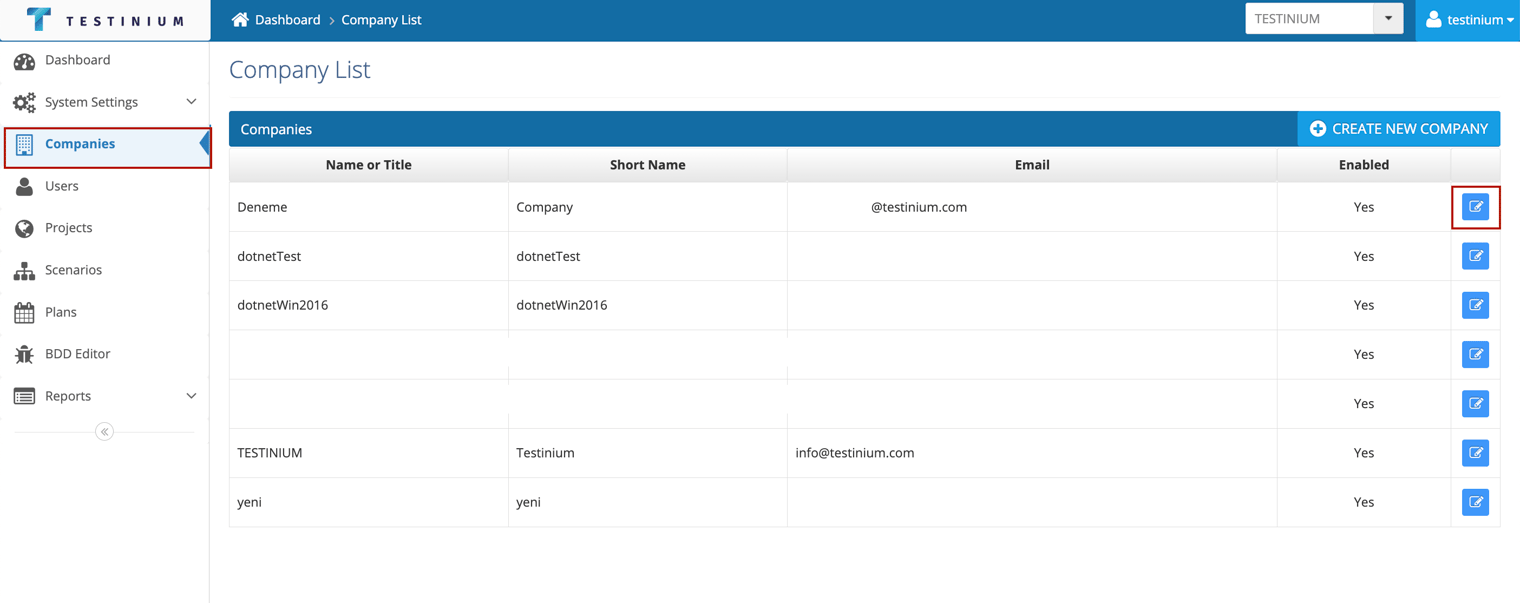Click the @testinium.com email cell
The width and height of the screenshot is (1520, 603).
pos(1032,207)
